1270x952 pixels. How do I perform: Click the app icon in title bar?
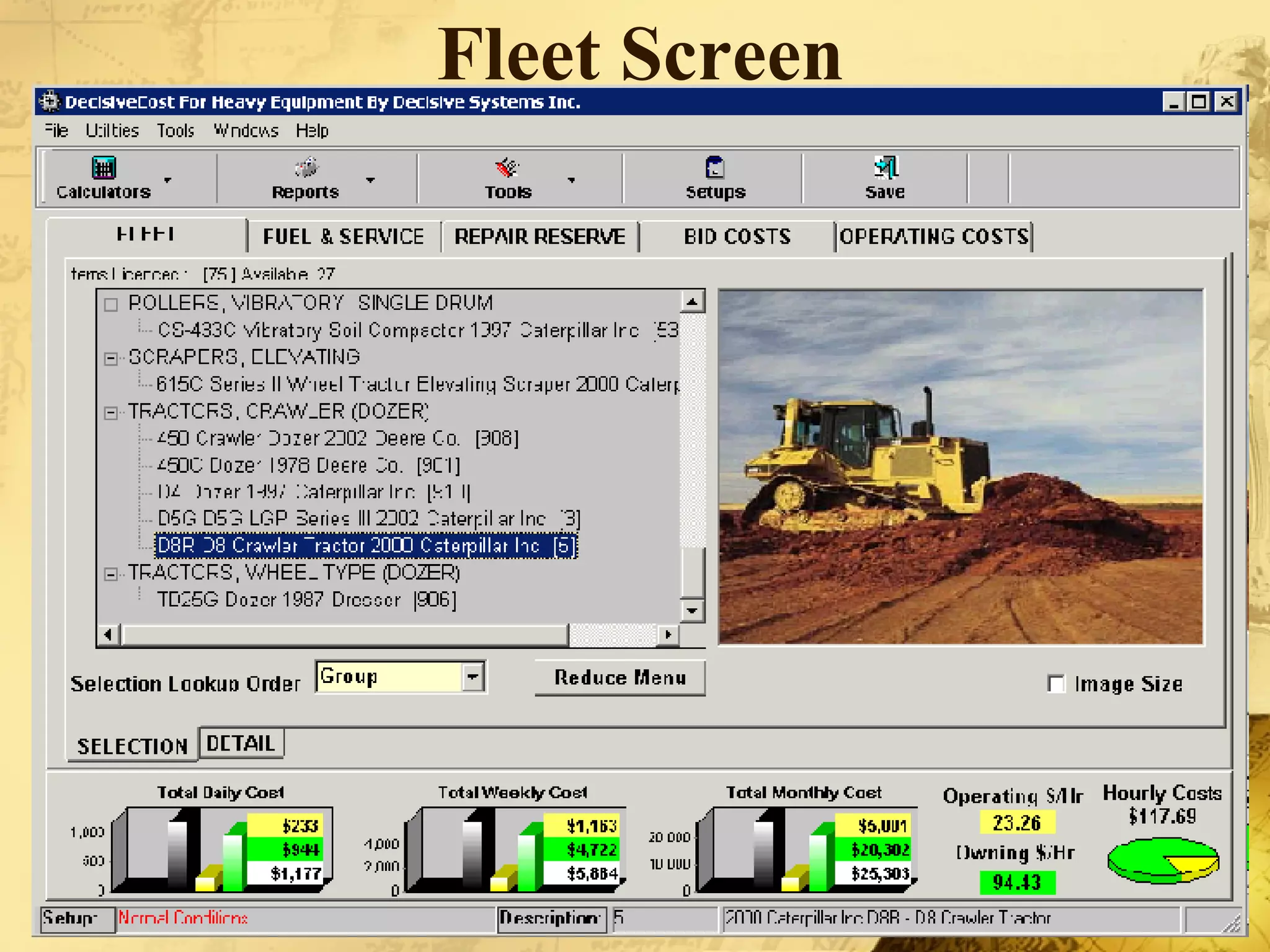point(50,102)
